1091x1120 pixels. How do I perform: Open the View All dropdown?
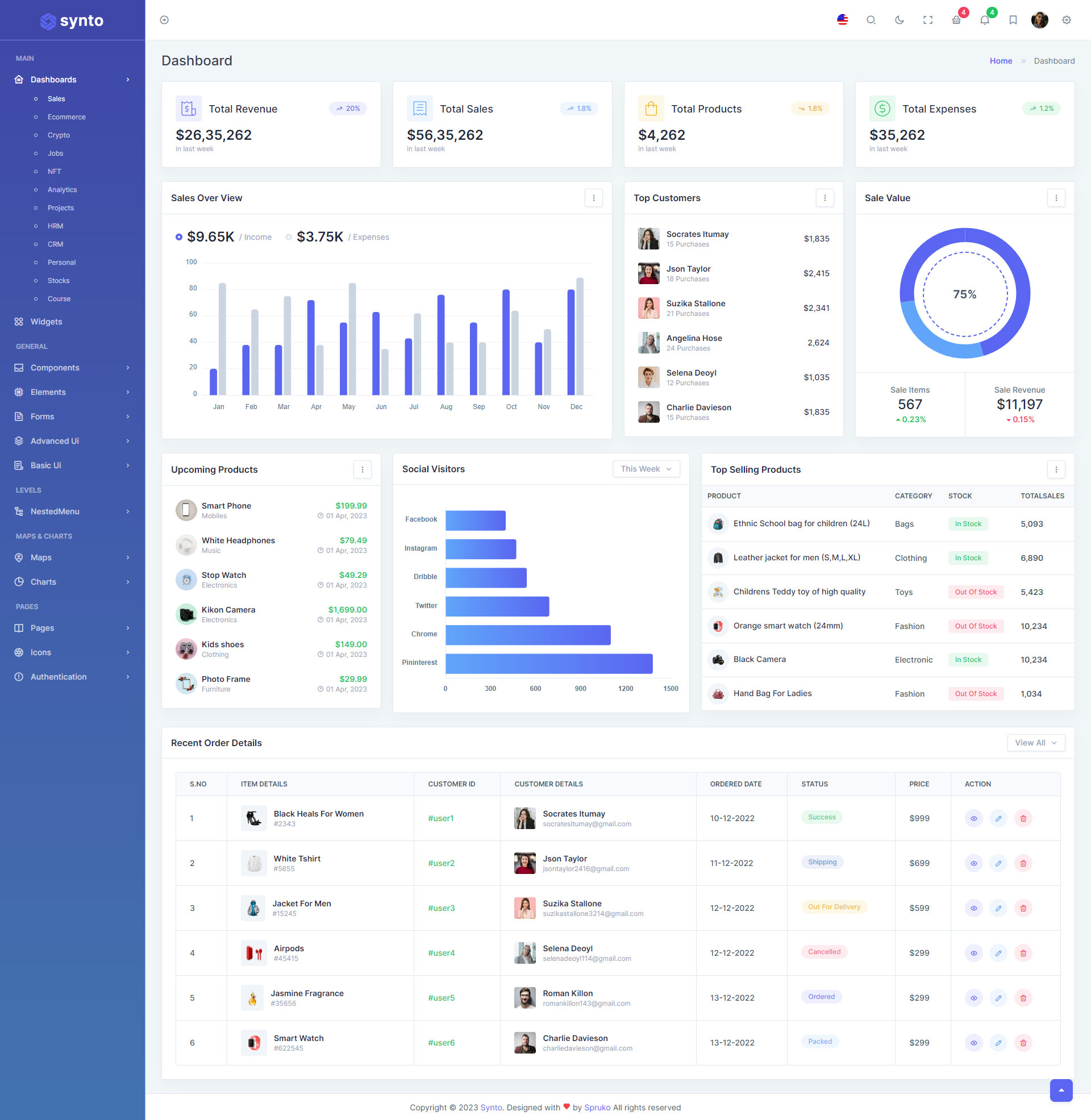[x=1035, y=743]
